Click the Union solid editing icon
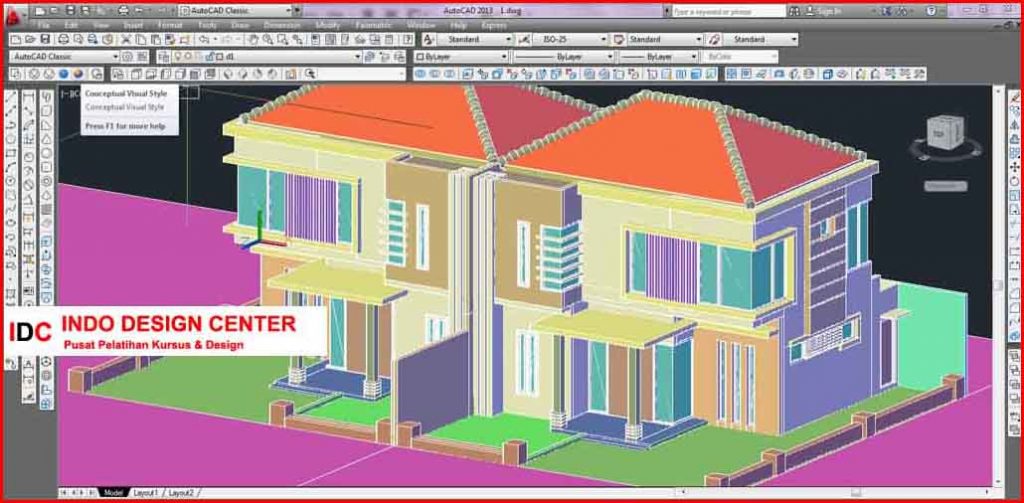This screenshot has height=503, width=1024. pyautogui.click(x=419, y=74)
